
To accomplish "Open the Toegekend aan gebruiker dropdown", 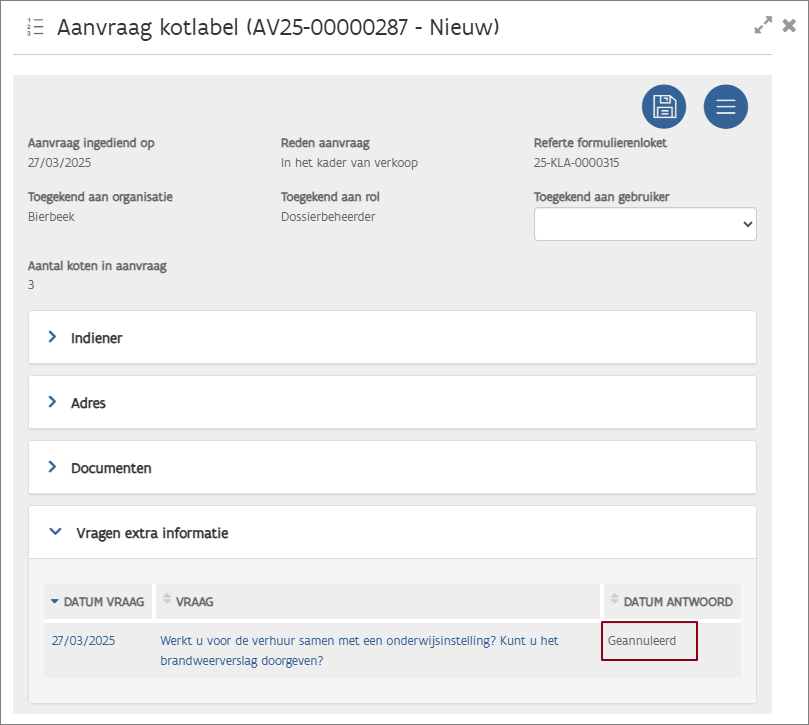I will pos(645,225).
